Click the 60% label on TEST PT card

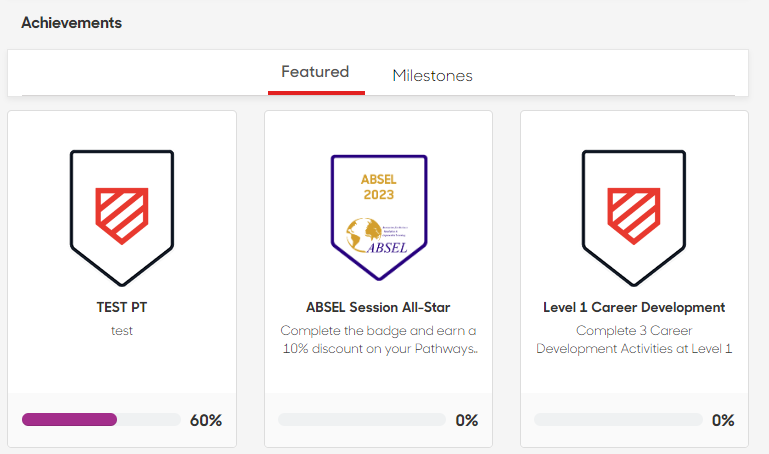(206, 421)
